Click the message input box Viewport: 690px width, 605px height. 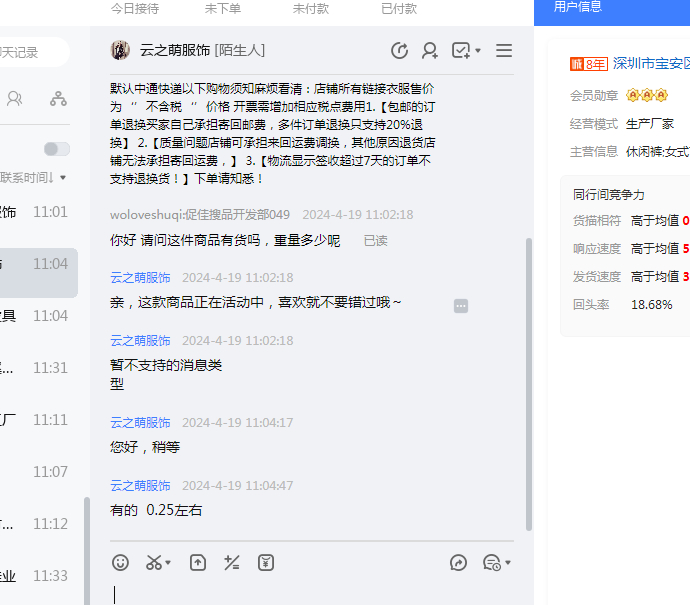[x=312, y=594]
